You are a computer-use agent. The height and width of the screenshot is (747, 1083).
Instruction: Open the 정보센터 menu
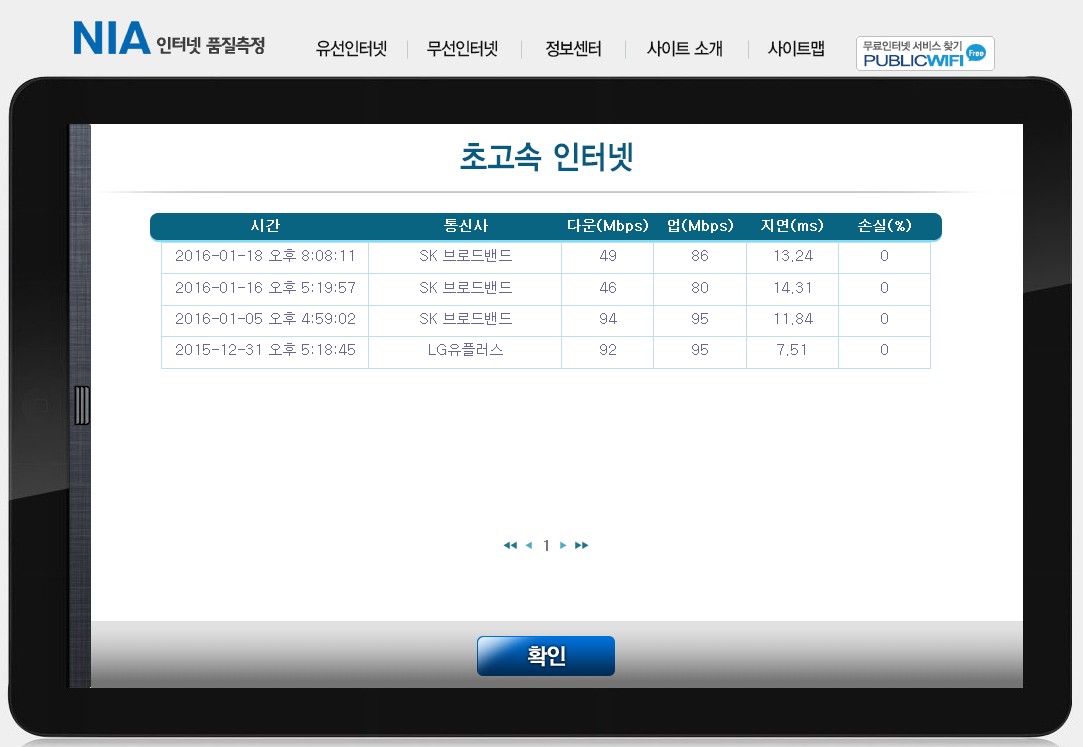coord(573,49)
